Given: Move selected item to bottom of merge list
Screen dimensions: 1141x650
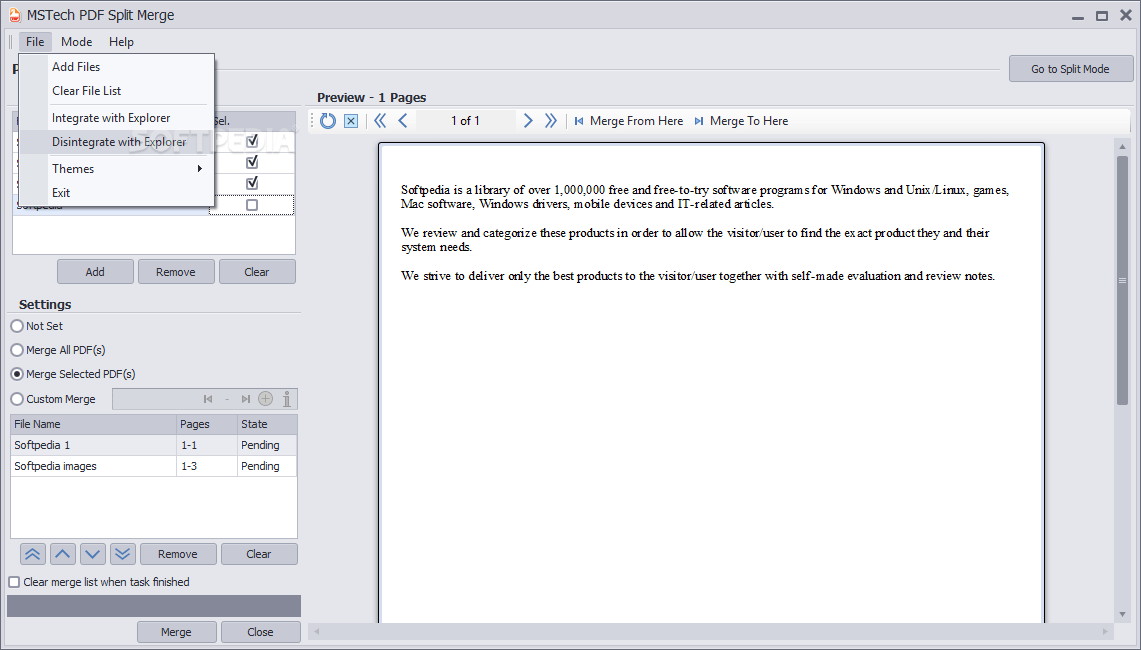Looking at the screenshot, I should [x=122, y=554].
